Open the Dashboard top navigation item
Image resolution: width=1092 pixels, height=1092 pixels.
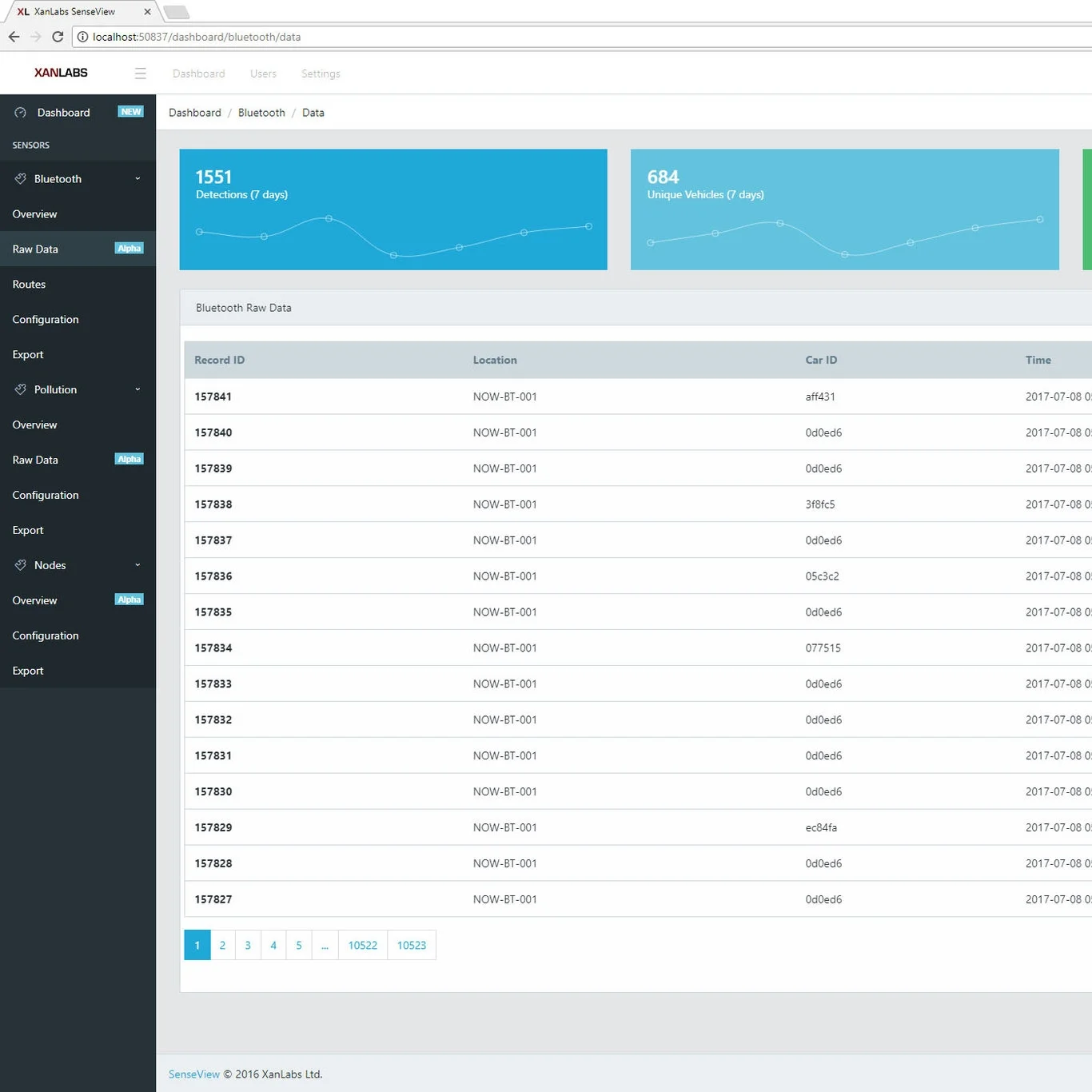pyautogui.click(x=199, y=74)
